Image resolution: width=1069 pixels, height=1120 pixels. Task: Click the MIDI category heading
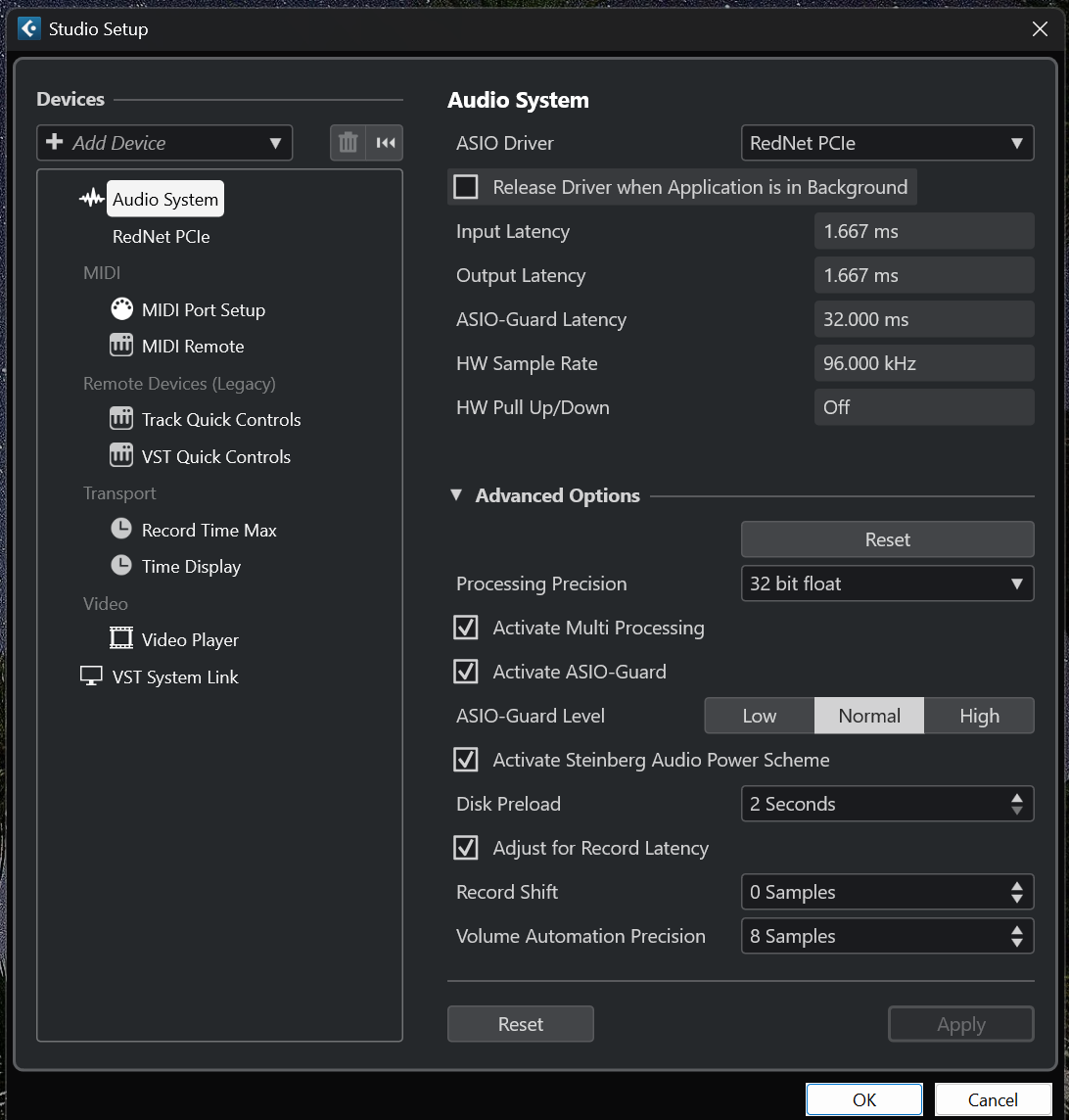point(102,273)
